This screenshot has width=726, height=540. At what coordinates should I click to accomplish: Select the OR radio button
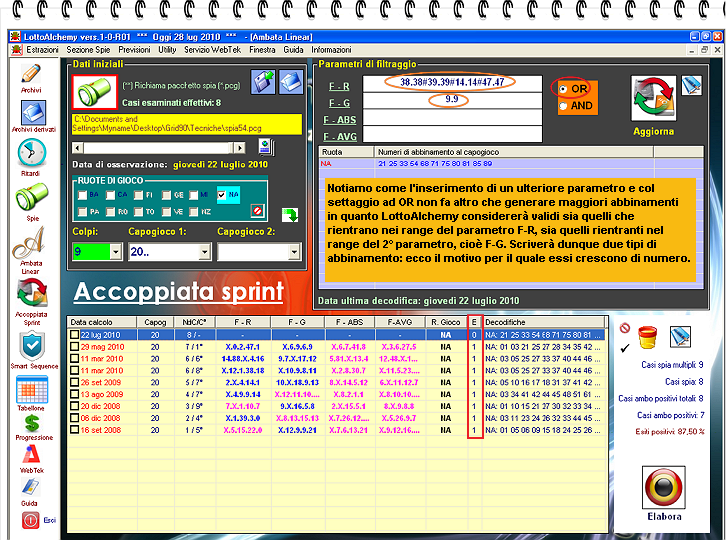pos(563,89)
